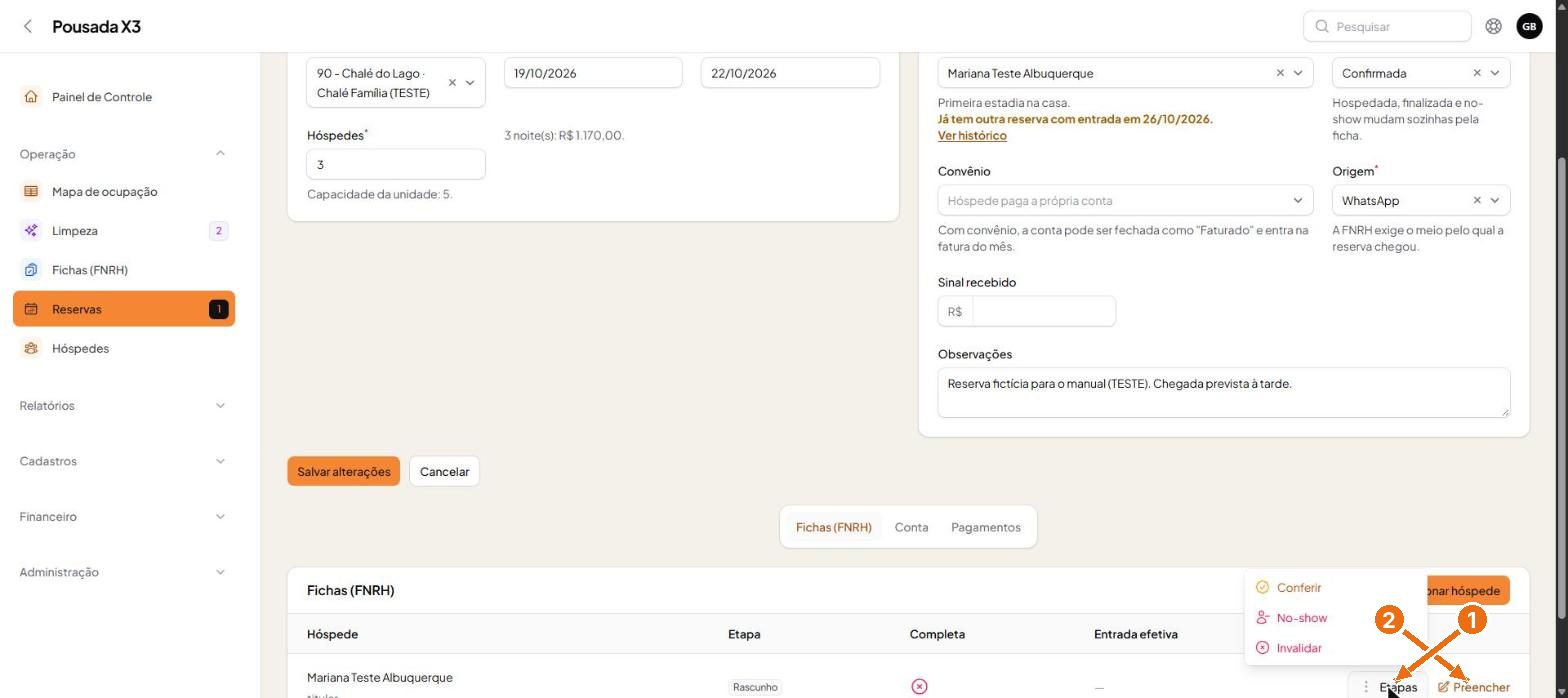Click the Pousada X3 title

tap(96, 26)
